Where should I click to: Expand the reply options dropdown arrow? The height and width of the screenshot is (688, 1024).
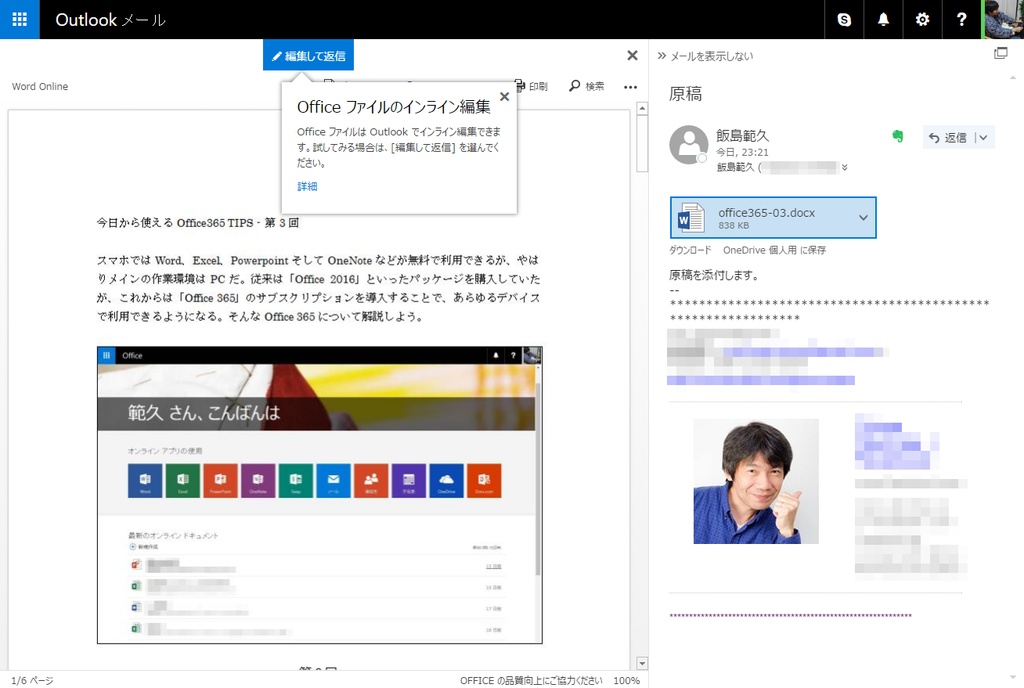984,138
